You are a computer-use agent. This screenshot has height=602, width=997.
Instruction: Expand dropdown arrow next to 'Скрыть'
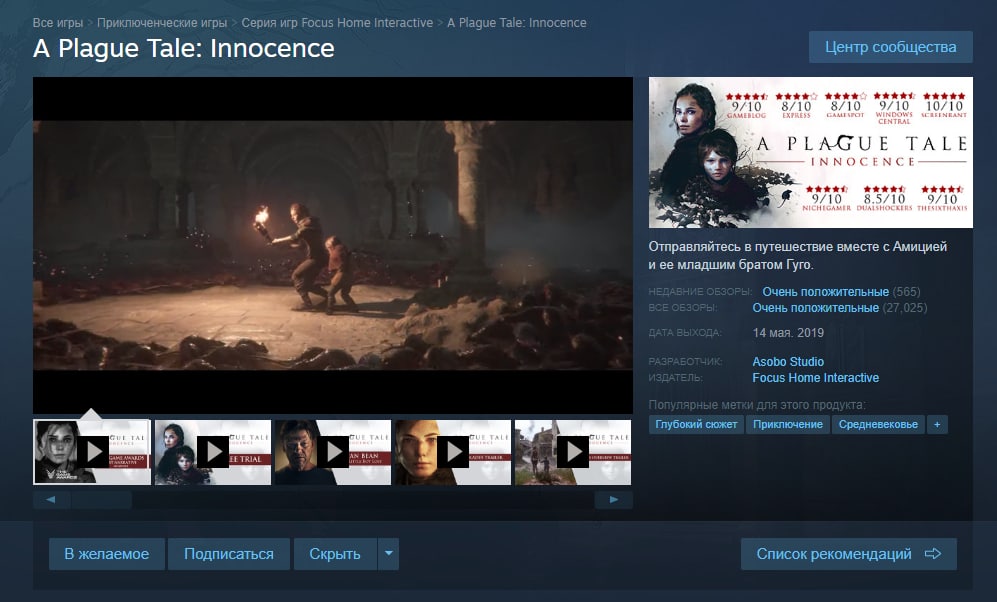388,554
